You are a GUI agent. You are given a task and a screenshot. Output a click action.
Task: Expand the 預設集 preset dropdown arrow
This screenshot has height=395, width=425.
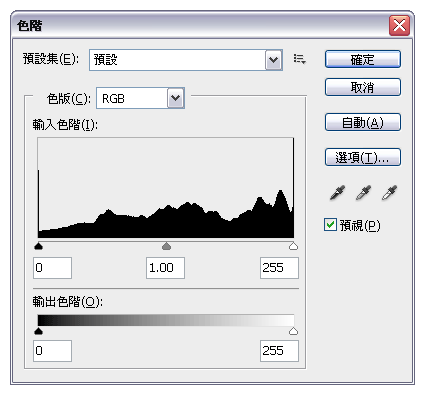click(273, 60)
